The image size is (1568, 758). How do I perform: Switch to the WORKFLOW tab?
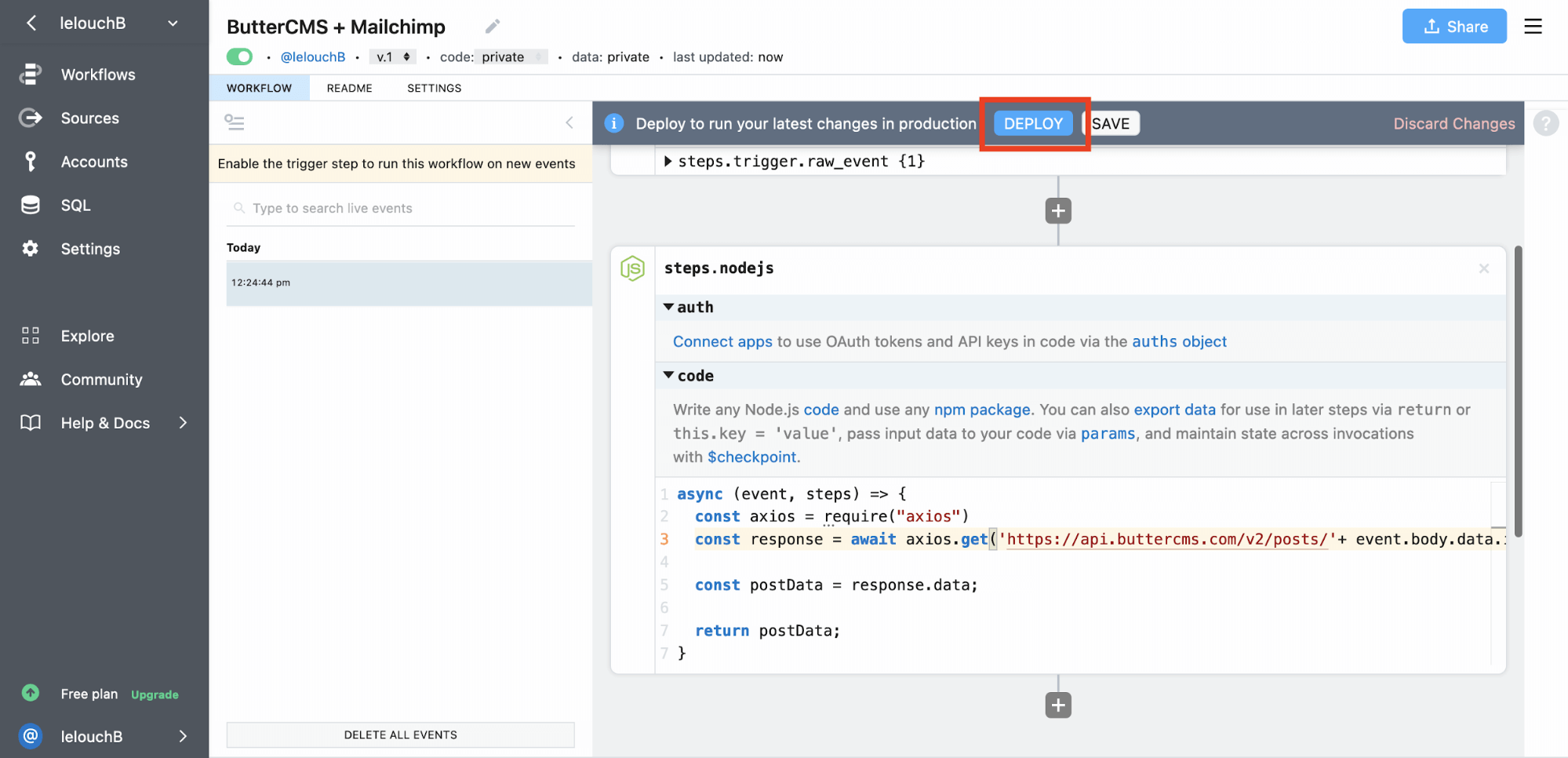tap(259, 88)
